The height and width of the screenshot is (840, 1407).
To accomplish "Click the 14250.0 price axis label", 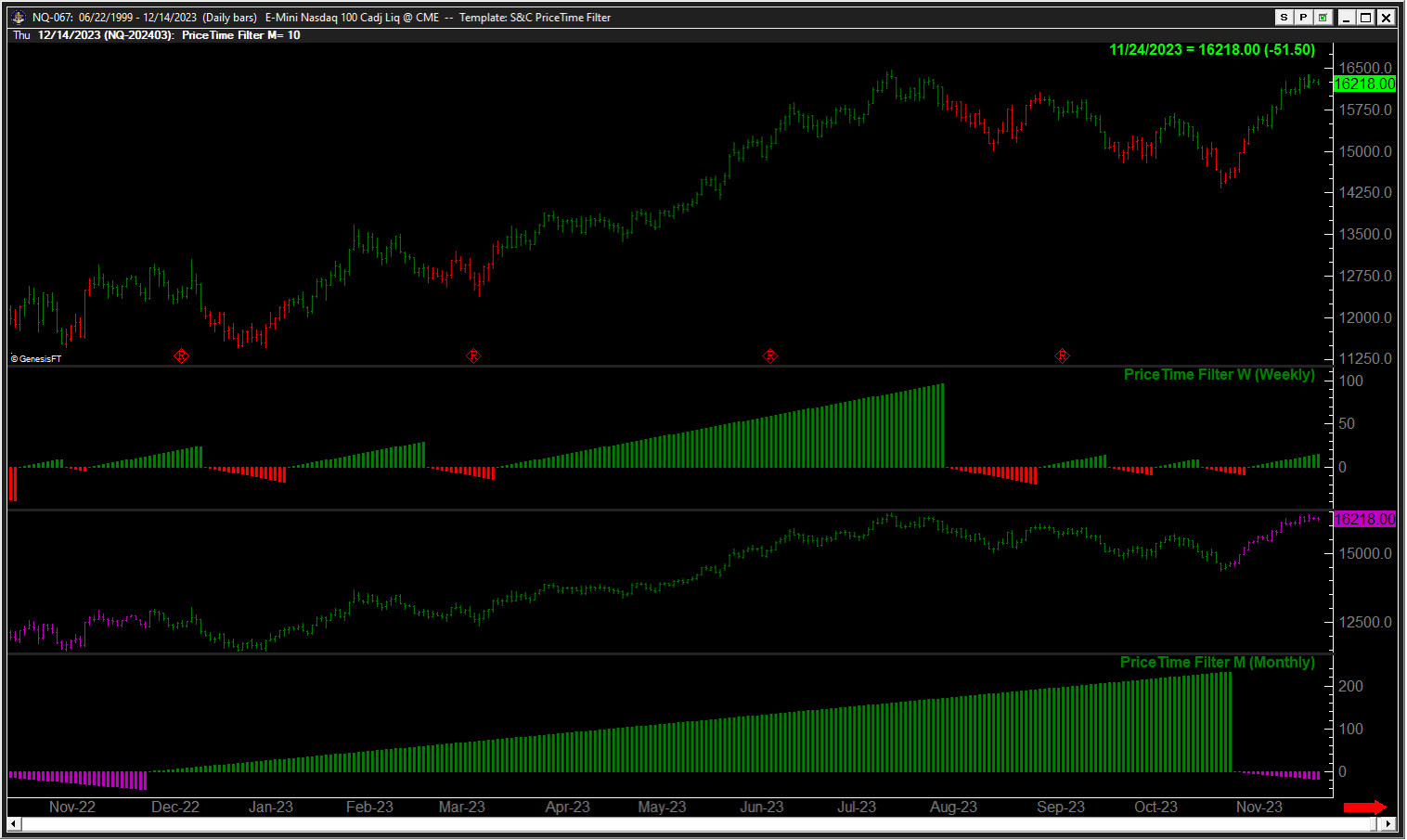I will tap(1365, 192).
